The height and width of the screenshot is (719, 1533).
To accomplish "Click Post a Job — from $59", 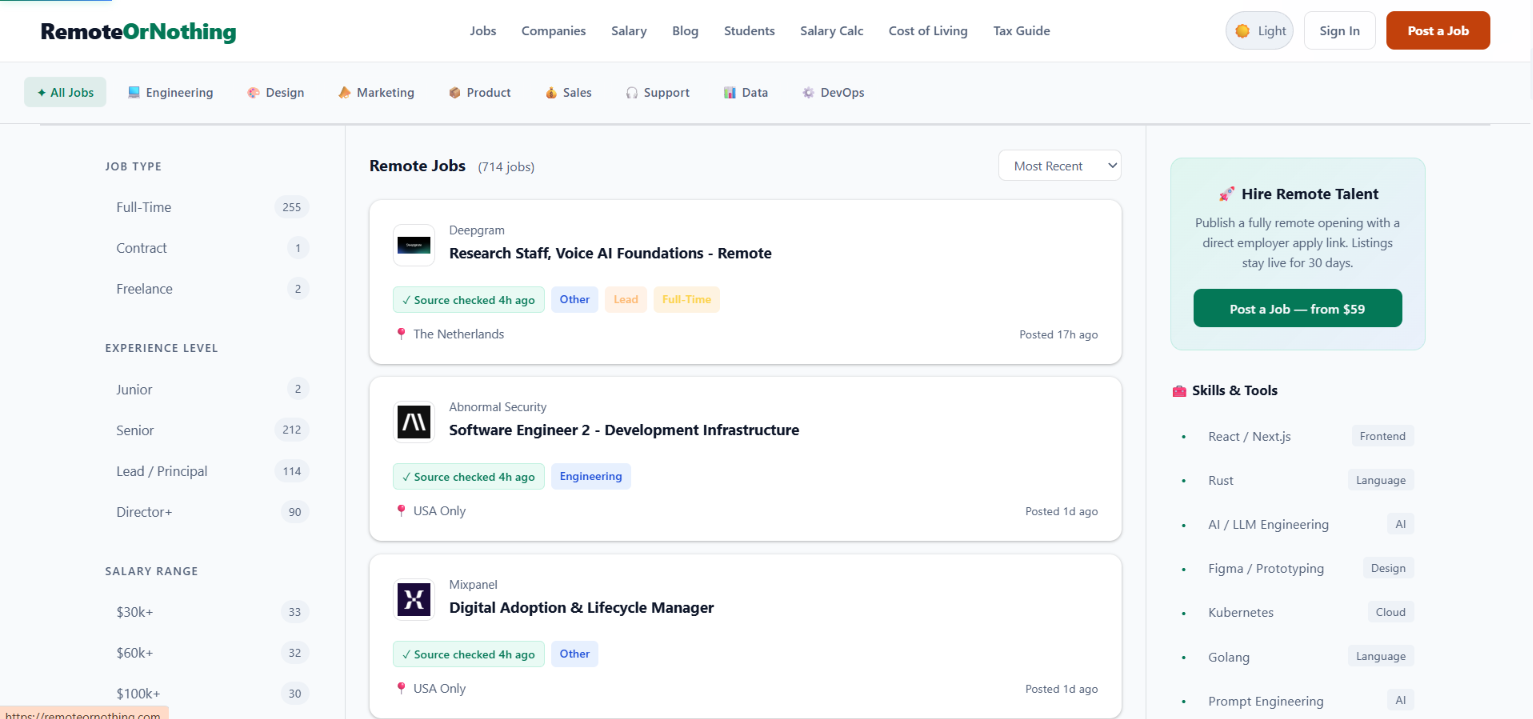I will 1298,309.
